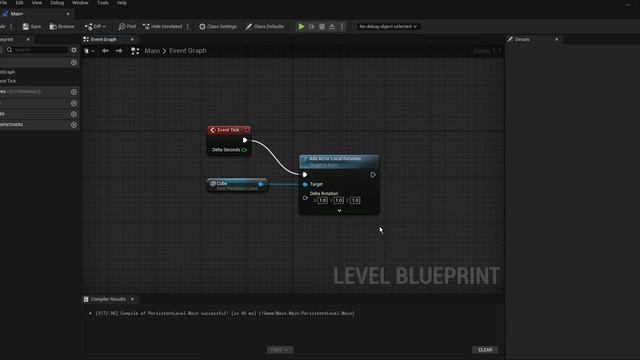Open the Help menu
This screenshot has width=640, height=360.
click(x=122, y=3)
